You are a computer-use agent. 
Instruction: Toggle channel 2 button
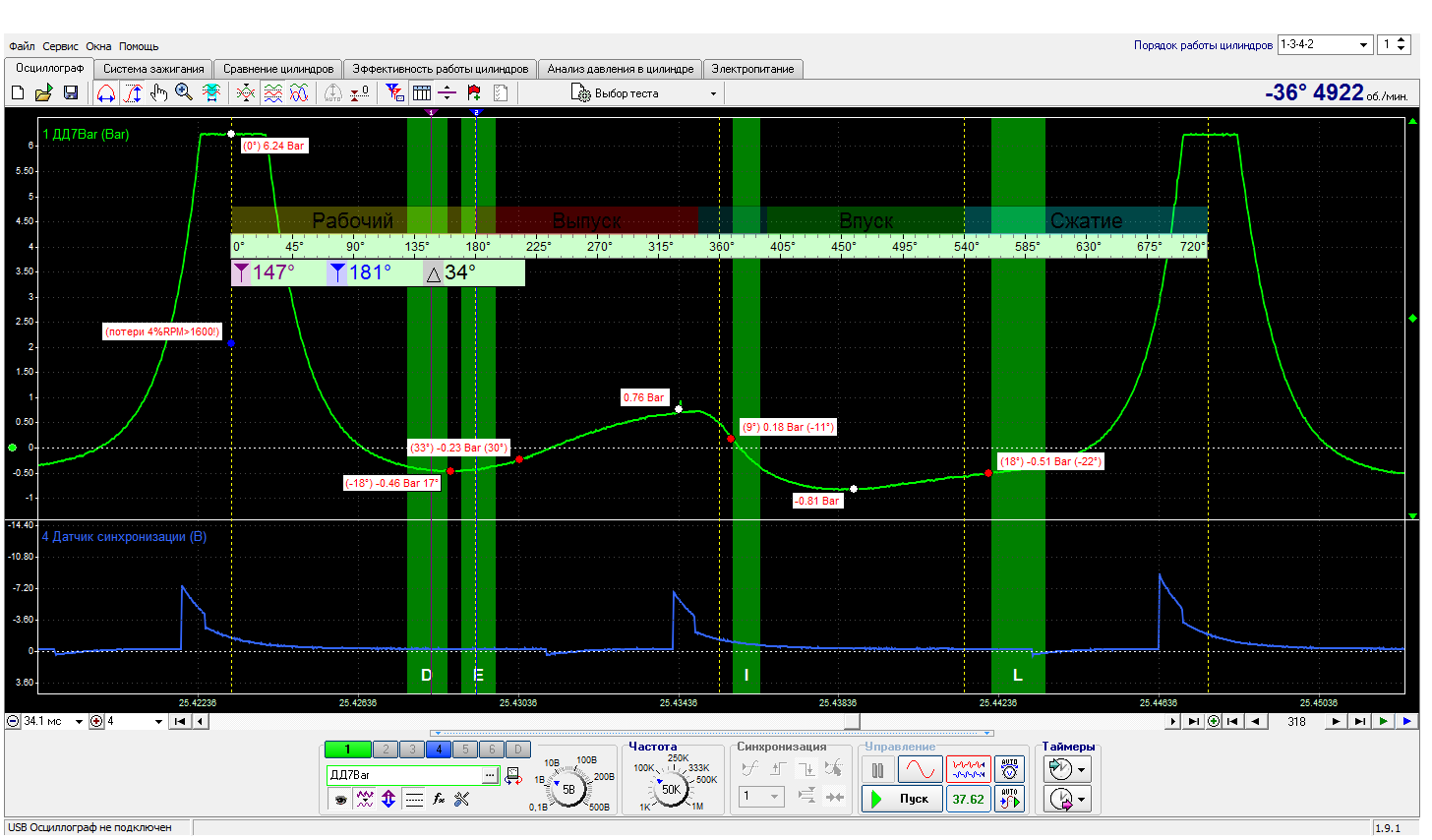click(386, 750)
